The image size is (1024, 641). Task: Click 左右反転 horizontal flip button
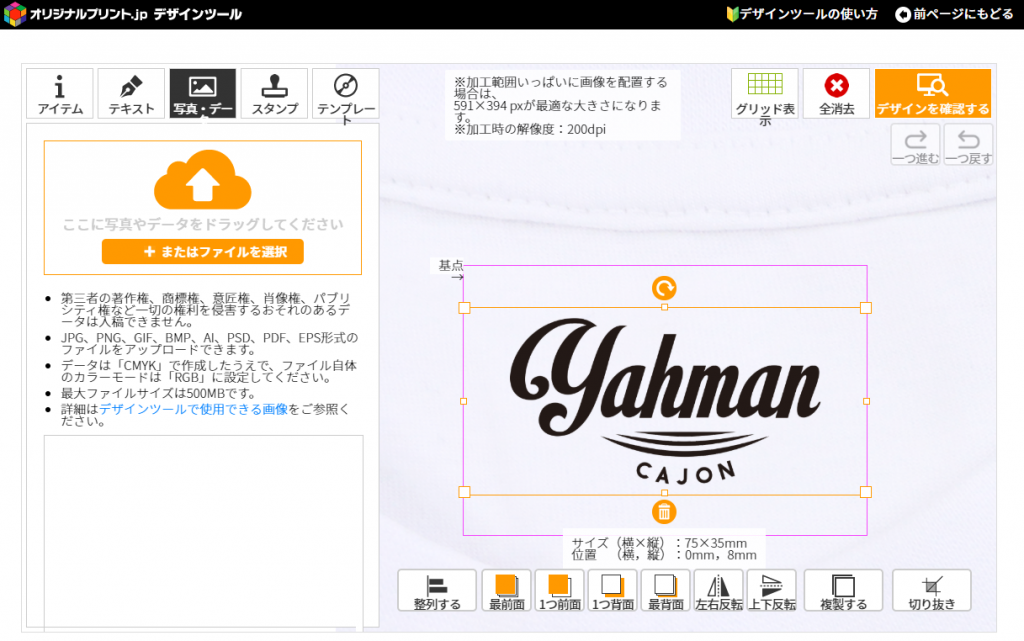[718, 591]
